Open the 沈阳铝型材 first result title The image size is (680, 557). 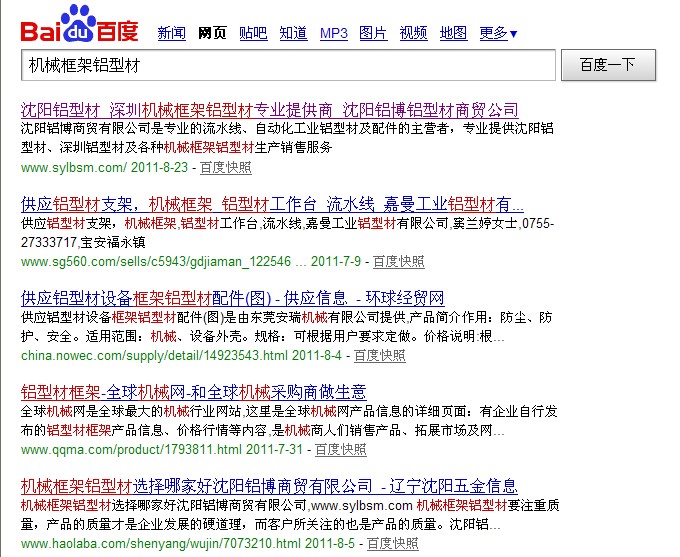(x=269, y=109)
